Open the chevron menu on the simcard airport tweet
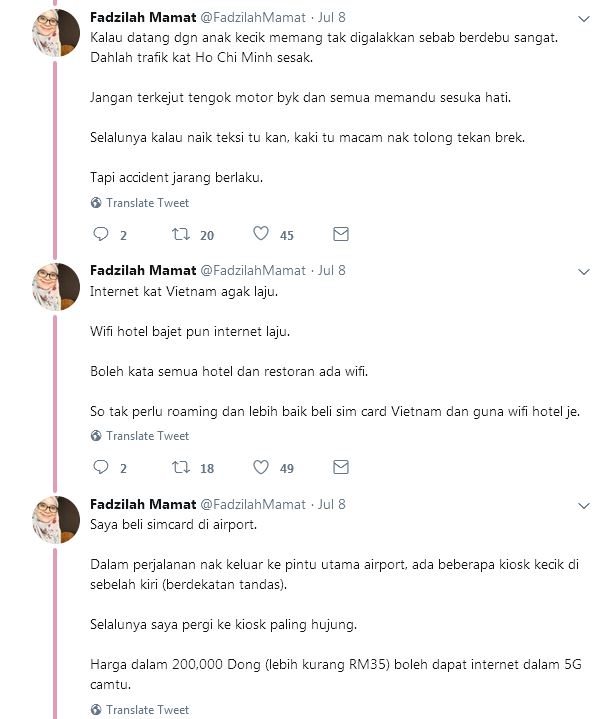This screenshot has height=719, width=610. (x=583, y=506)
